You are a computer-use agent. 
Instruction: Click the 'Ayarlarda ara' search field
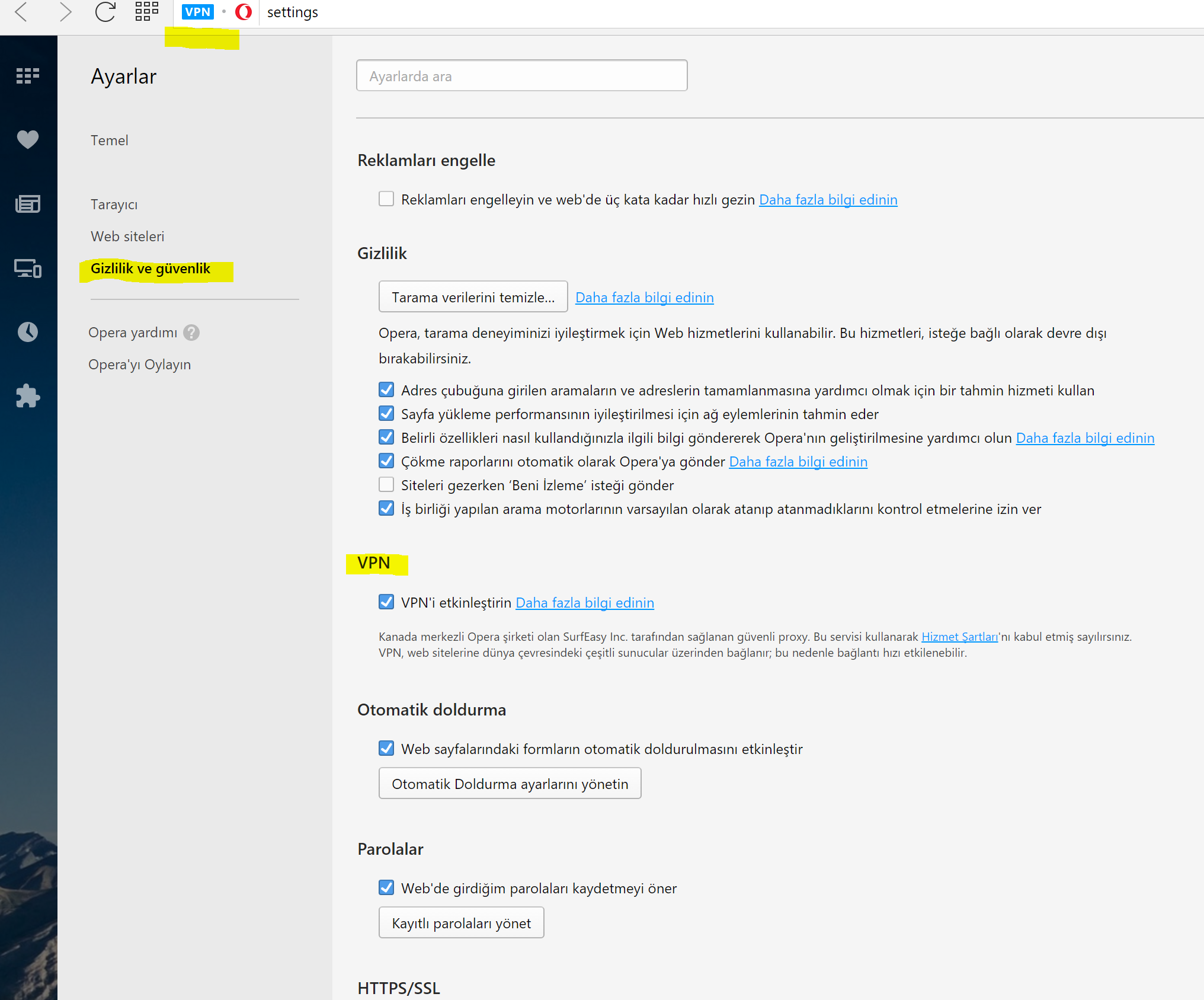tap(521, 76)
